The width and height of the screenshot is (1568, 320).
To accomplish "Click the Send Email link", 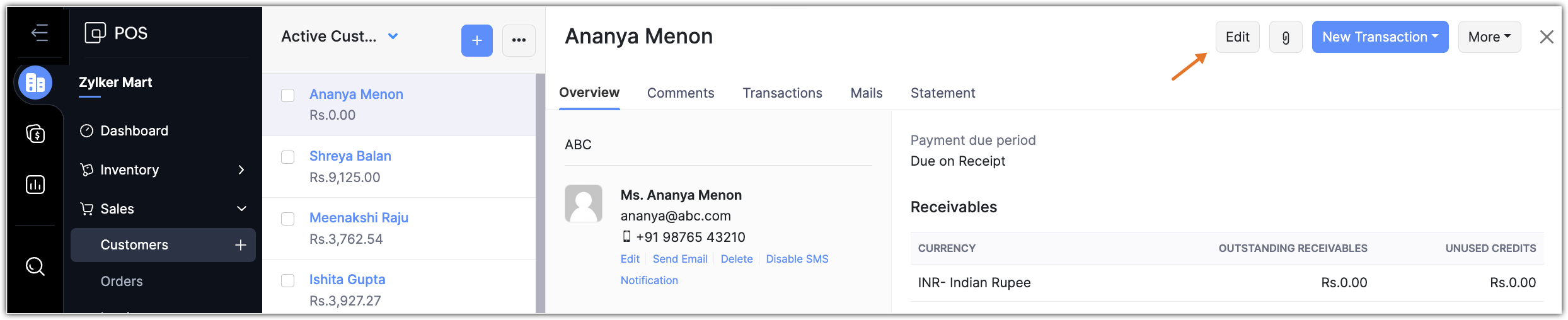I will [x=680, y=259].
